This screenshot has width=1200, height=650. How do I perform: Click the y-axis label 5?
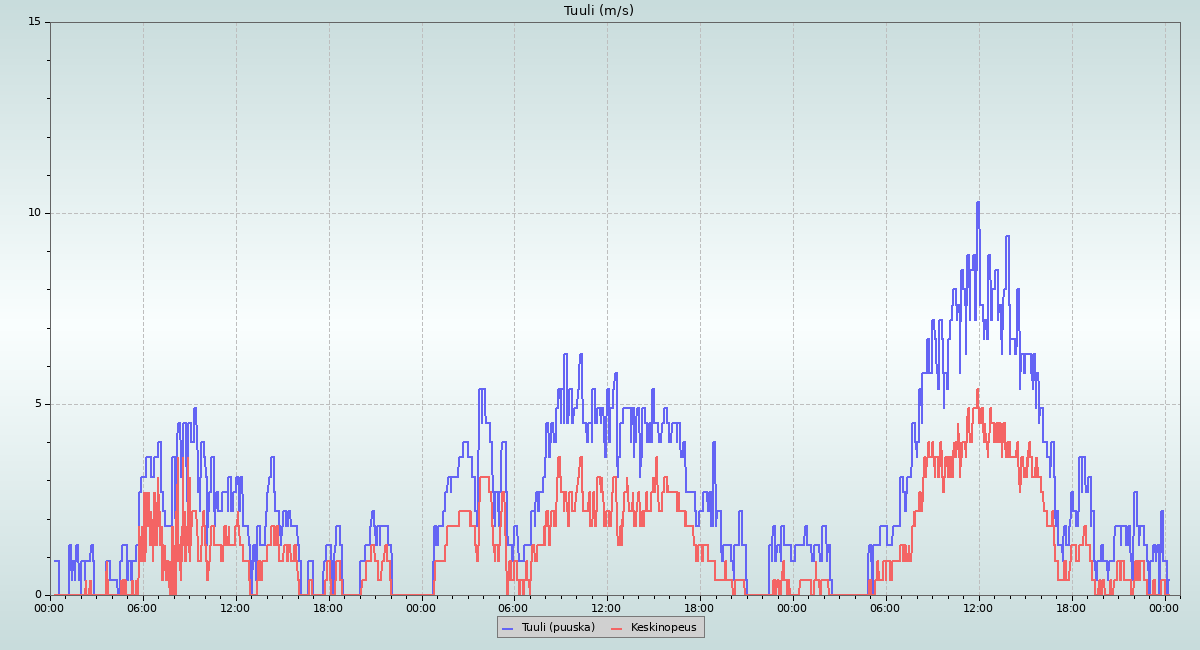coord(38,404)
